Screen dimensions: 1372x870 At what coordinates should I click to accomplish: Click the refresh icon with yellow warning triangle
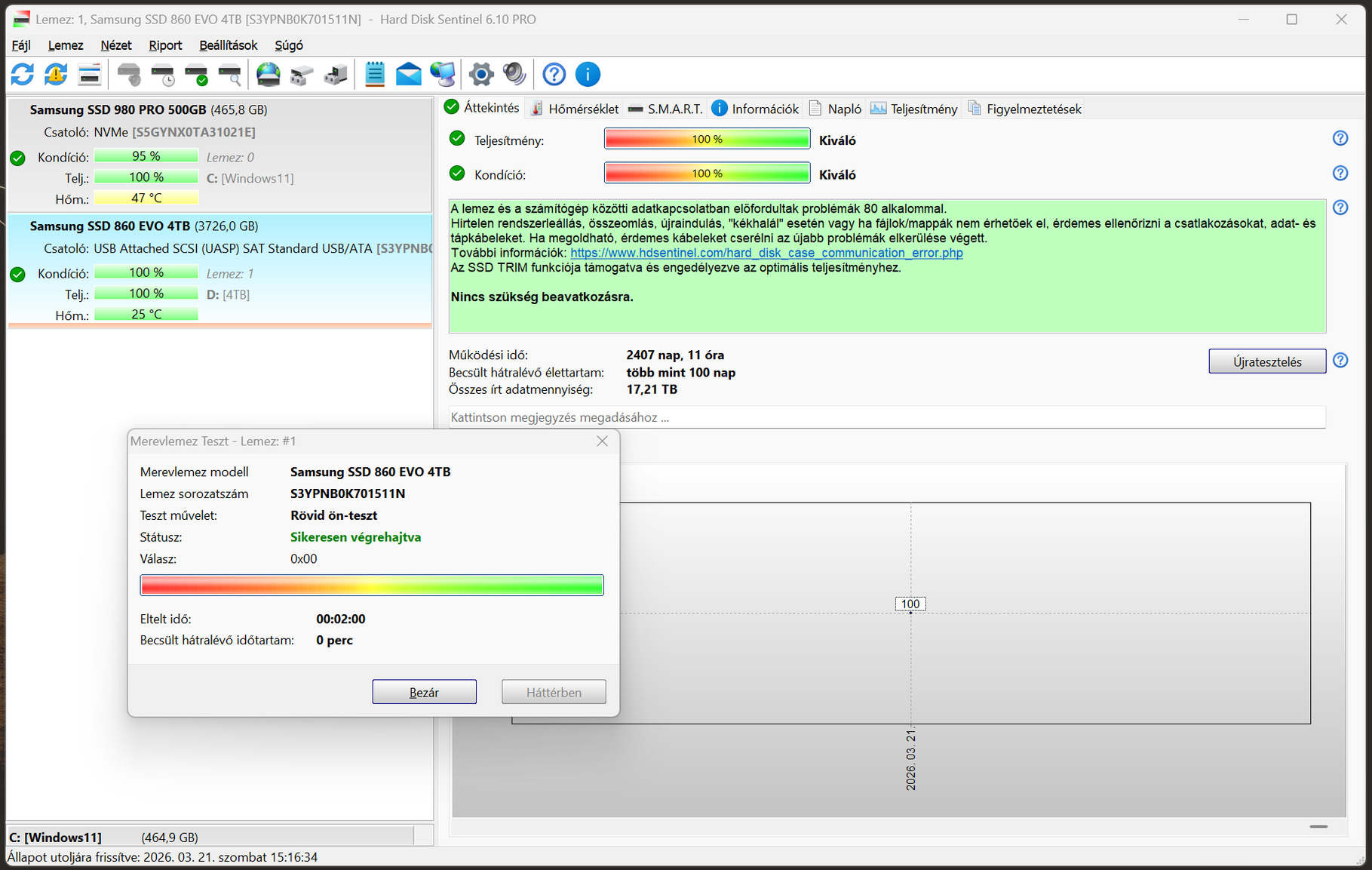click(x=56, y=74)
